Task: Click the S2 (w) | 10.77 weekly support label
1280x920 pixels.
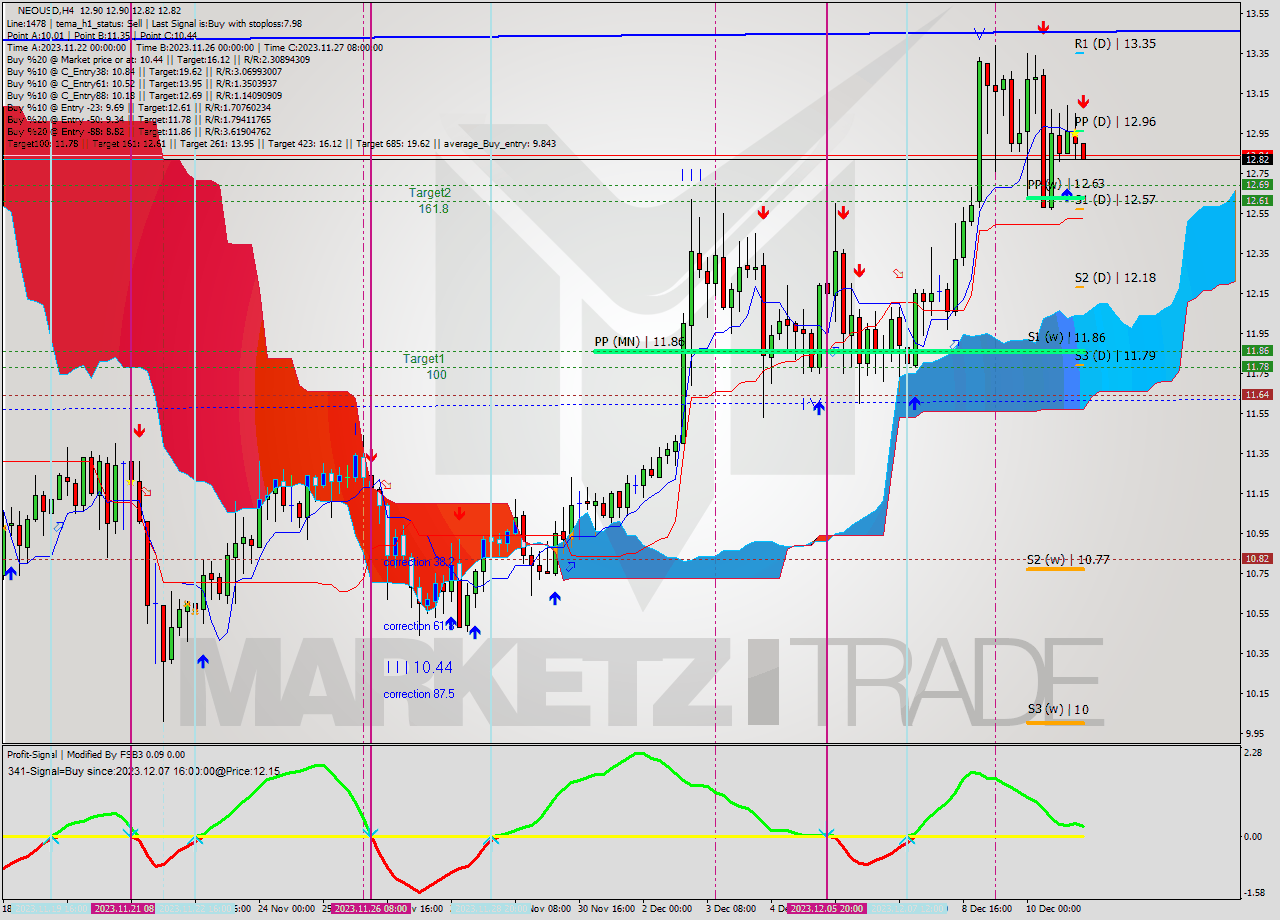Action: [1066, 560]
